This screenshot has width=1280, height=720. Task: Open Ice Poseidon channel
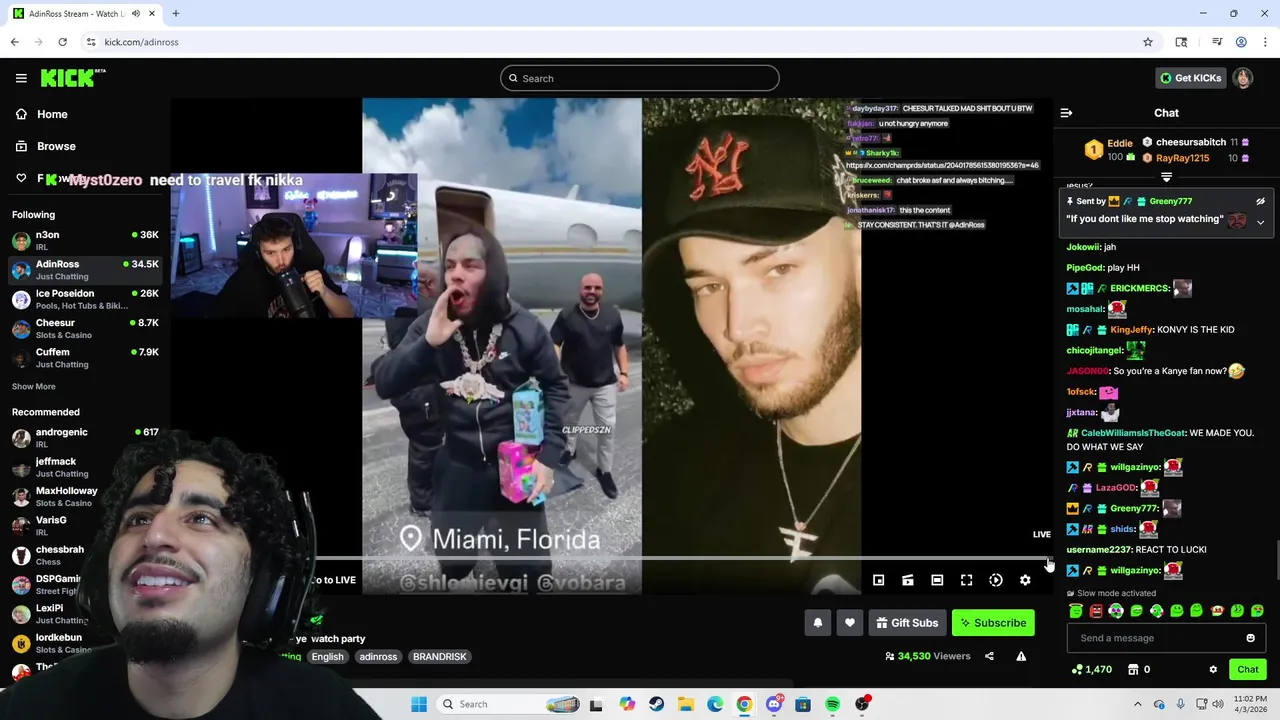85,299
